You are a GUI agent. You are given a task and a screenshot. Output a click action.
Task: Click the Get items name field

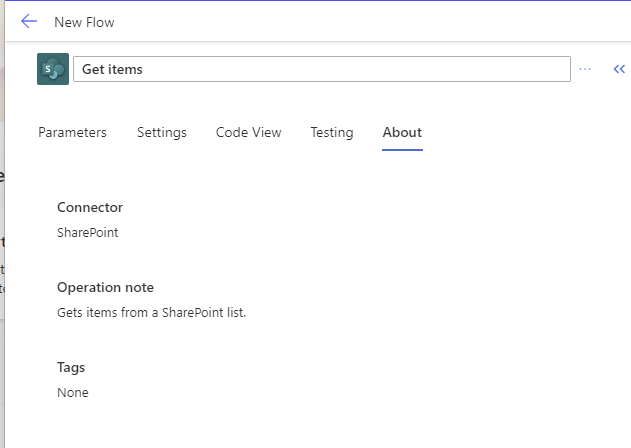tap(322, 69)
